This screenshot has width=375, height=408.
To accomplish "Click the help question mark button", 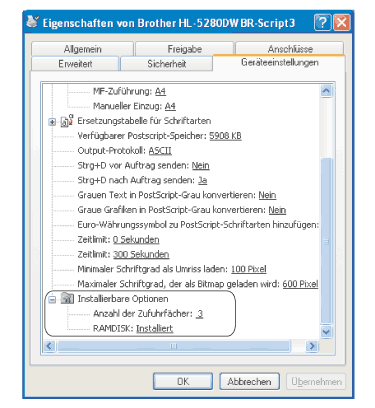I will [x=322, y=23].
